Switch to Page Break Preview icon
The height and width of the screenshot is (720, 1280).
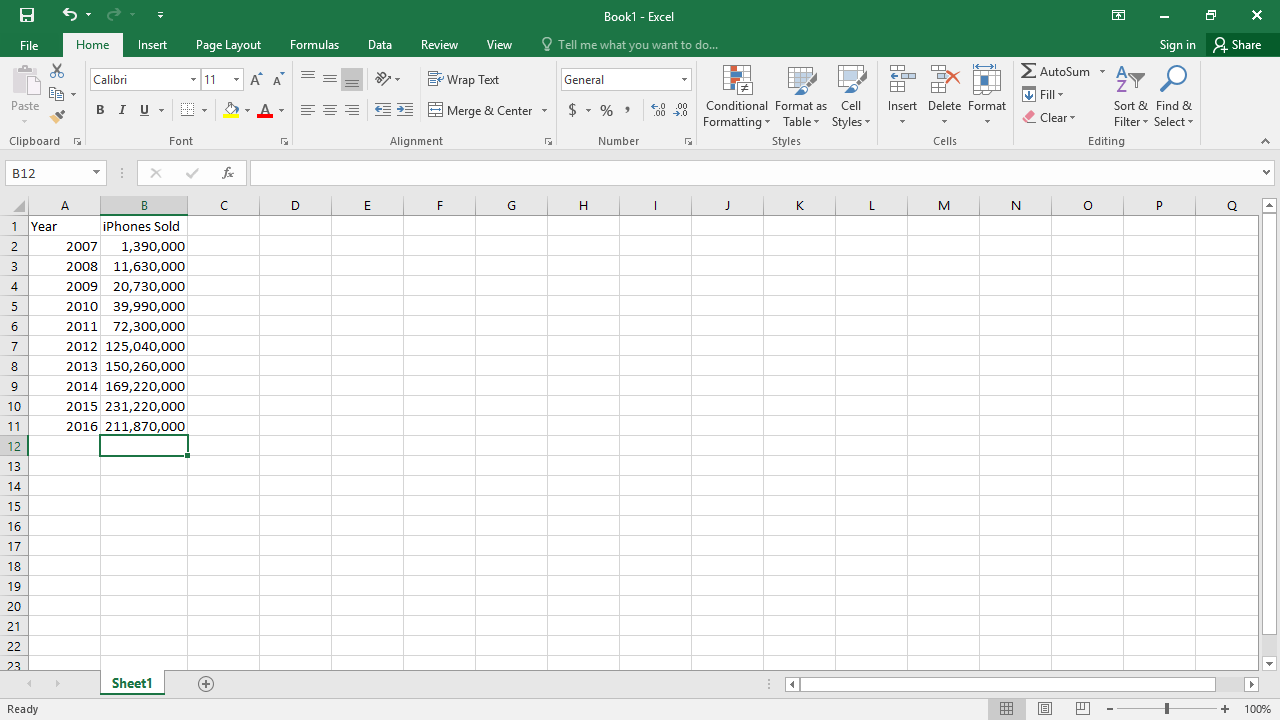pyautogui.click(x=1083, y=709)
